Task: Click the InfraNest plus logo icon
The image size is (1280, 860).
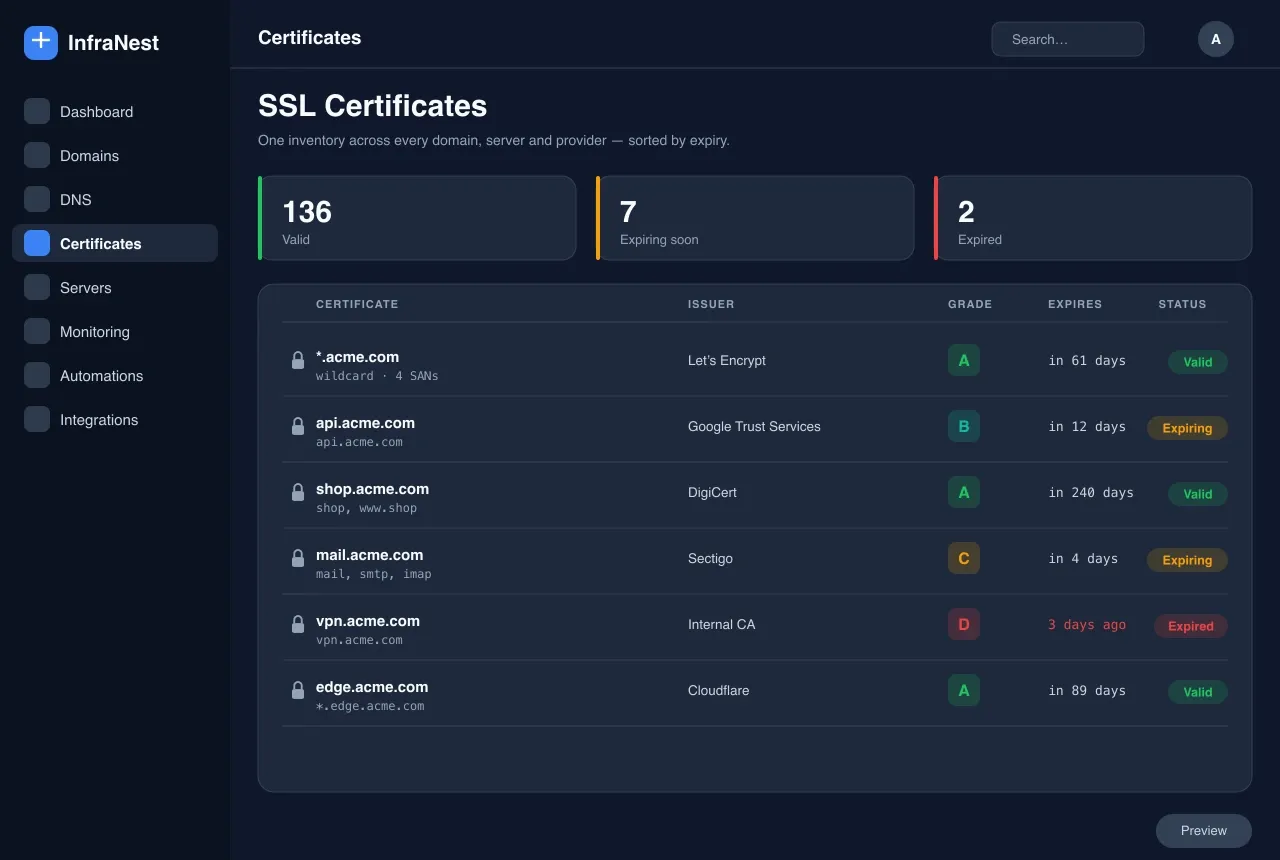Action: (41, 42)
